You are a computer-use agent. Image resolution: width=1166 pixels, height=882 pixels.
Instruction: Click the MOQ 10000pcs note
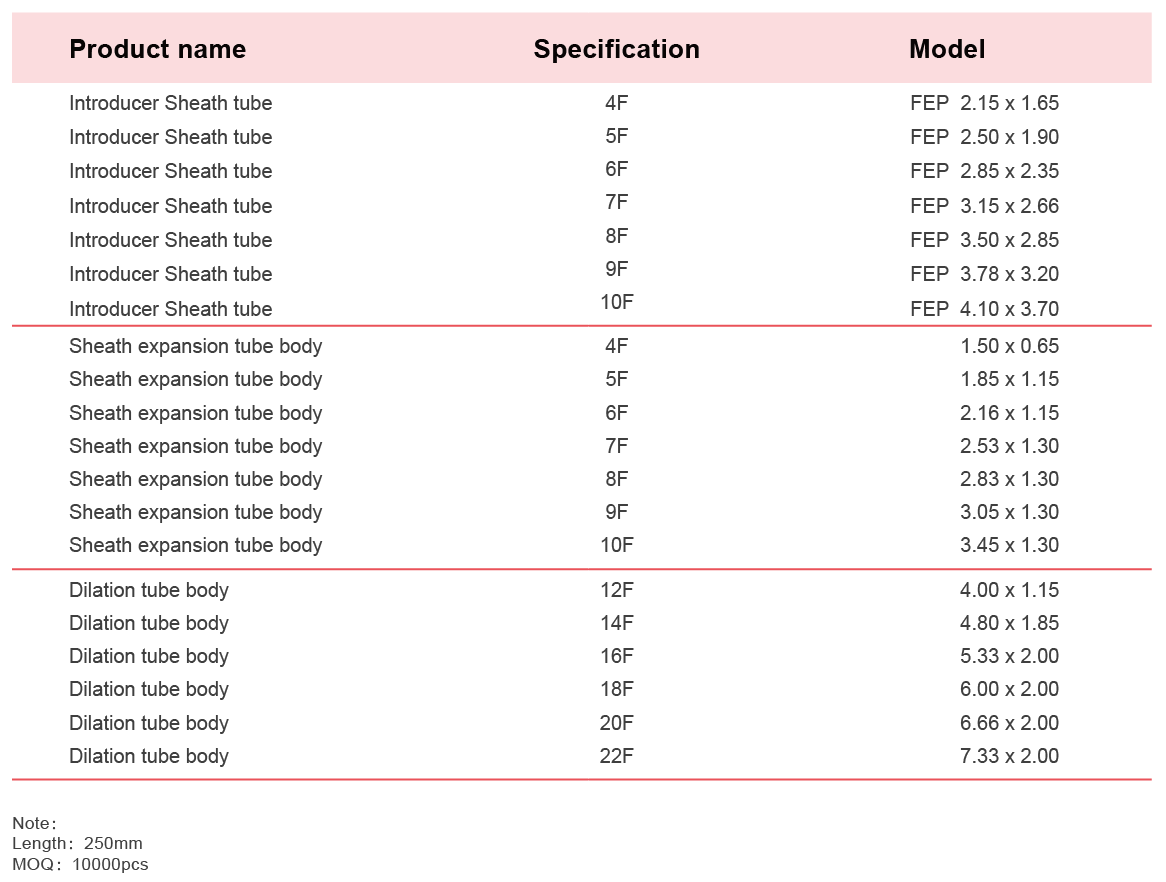[80, 865]
